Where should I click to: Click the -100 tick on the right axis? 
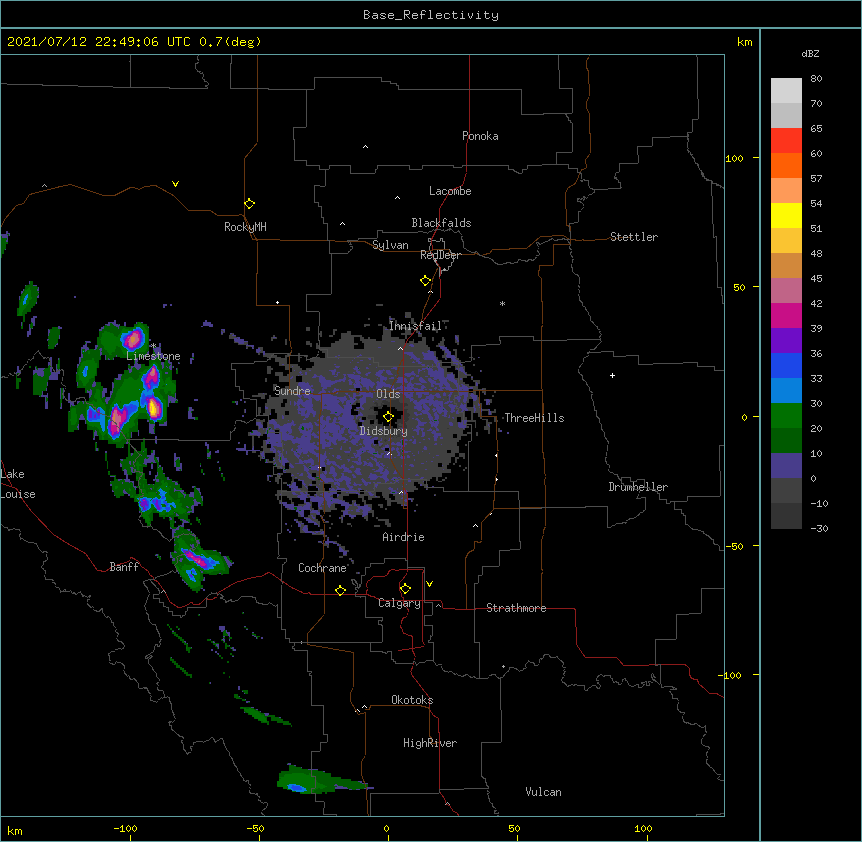click(x=731, y=675)
